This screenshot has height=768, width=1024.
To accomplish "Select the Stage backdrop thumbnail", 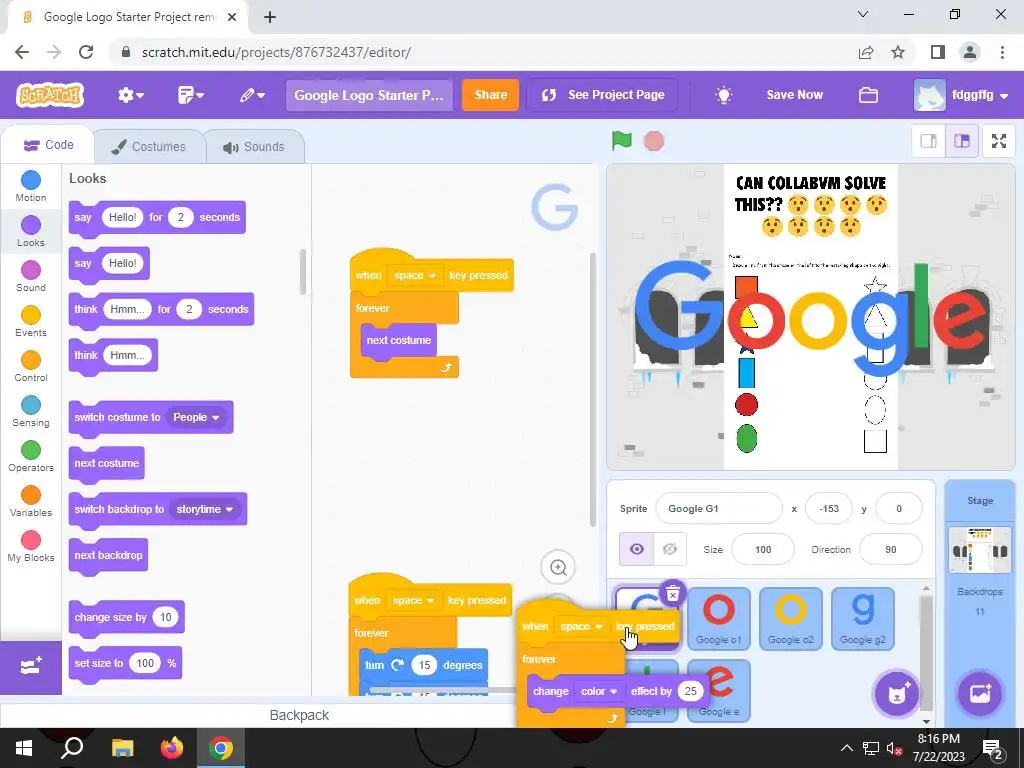I will (x=980, y=551).
